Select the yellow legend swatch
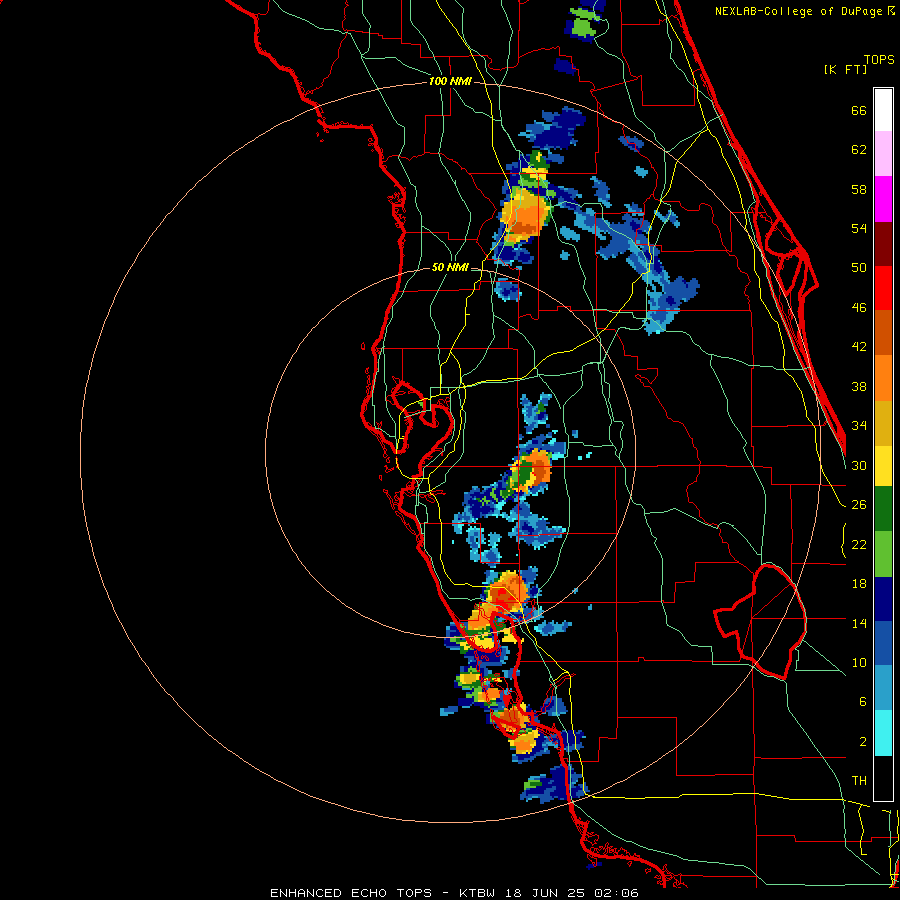 pos(883,466)
